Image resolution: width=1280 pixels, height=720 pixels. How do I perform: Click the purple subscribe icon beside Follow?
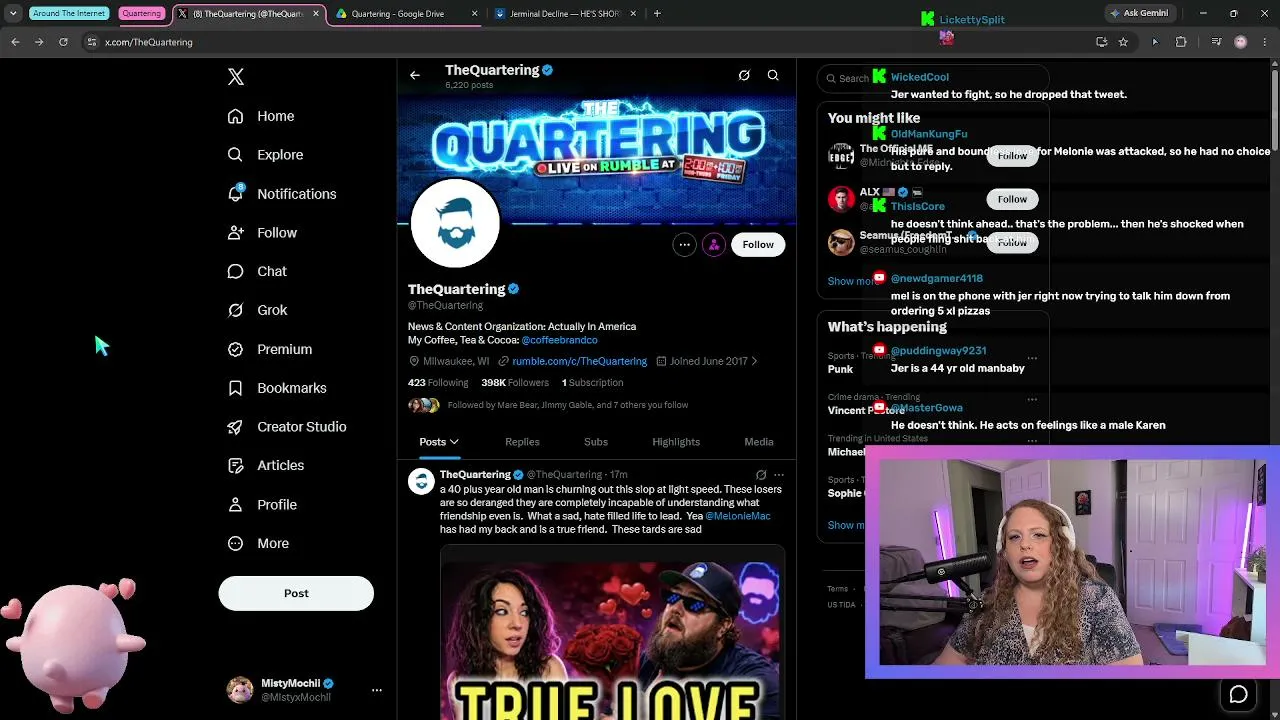(x=714, y=245)
